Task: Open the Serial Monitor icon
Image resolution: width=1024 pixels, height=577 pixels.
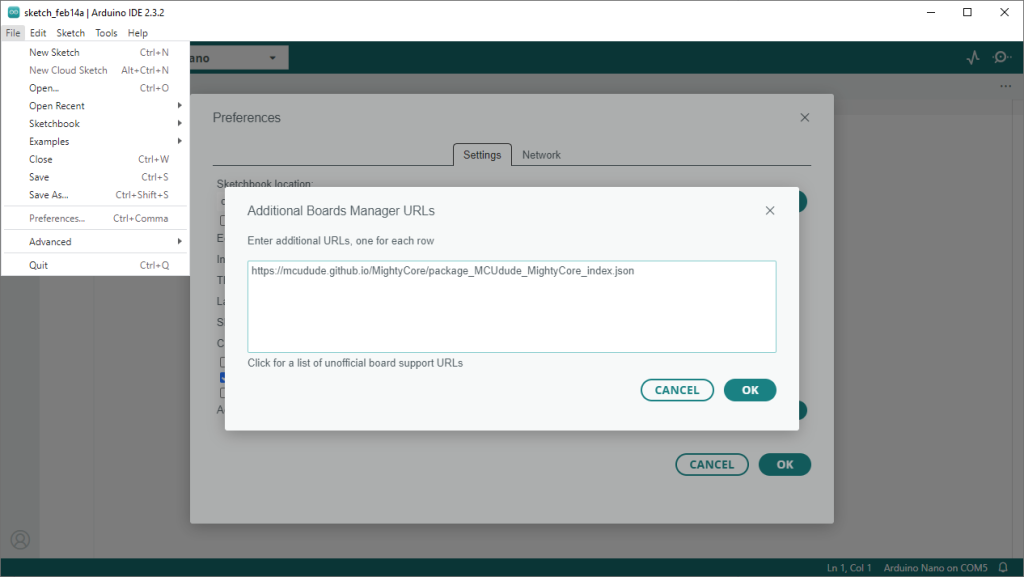Action: (1001, 58)
